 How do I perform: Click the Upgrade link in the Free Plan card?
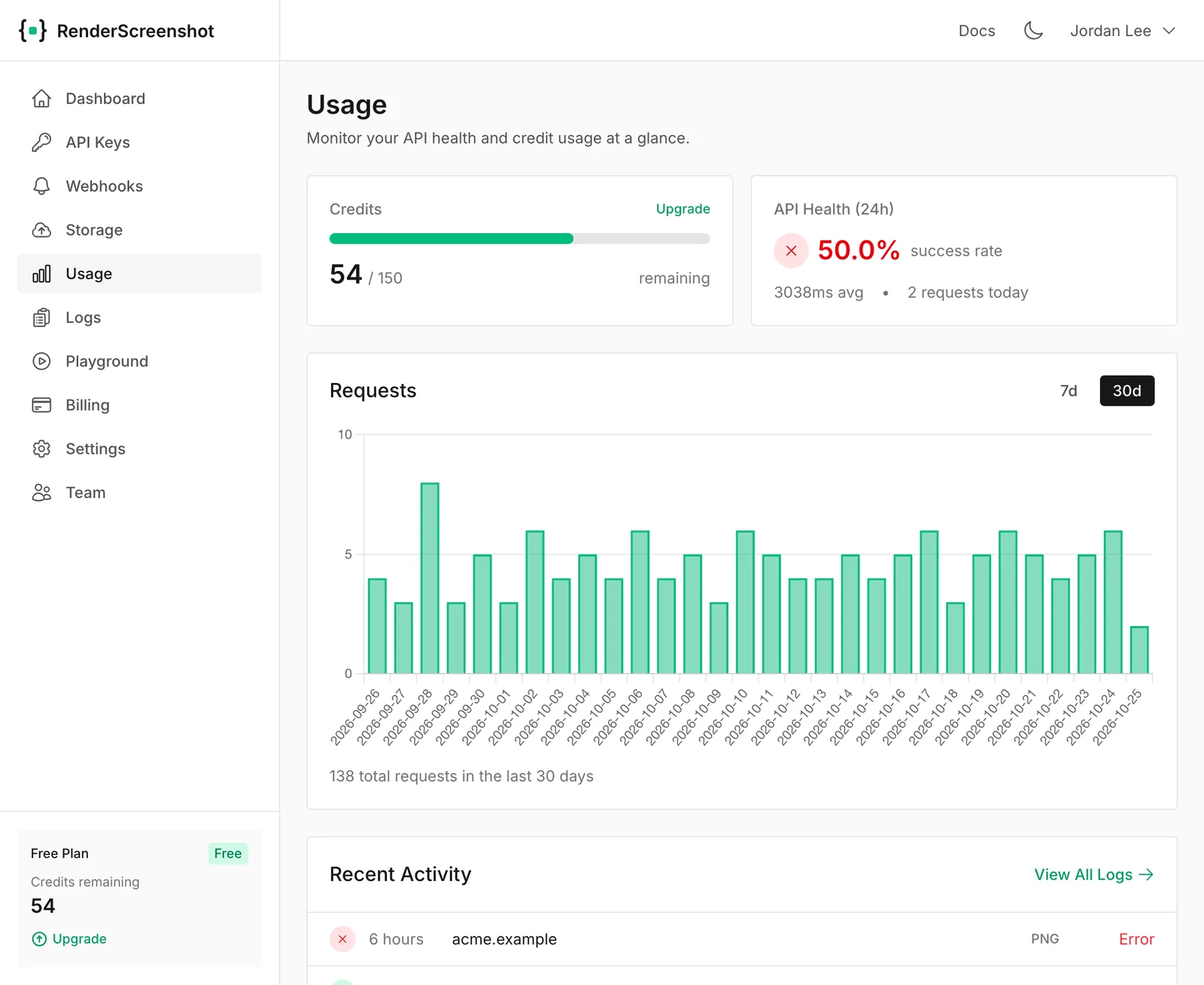[69, 939]
